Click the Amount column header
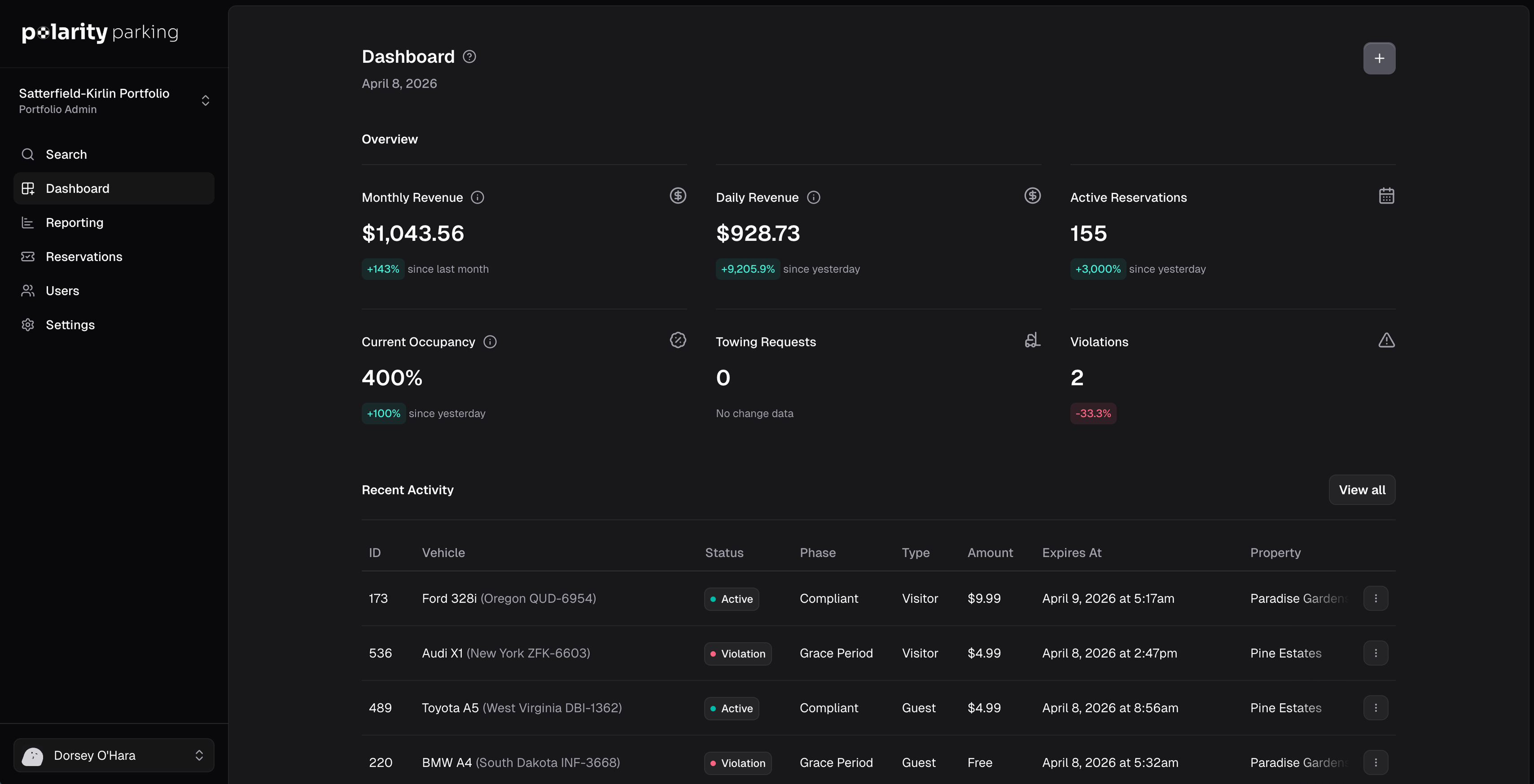This screenshot has width=1534, height=784. click(990, 553)
